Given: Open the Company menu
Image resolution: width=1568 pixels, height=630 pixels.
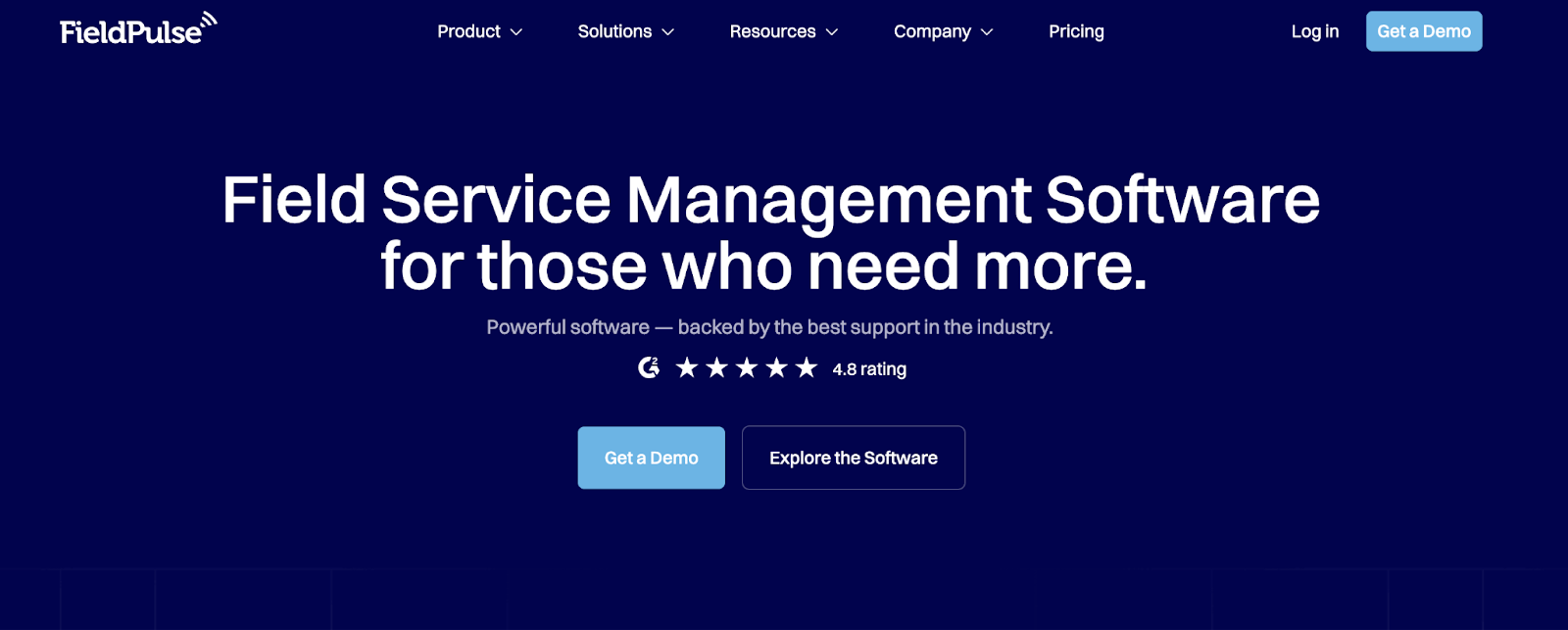Looking at the screenshot, I should tap(944, 31).
